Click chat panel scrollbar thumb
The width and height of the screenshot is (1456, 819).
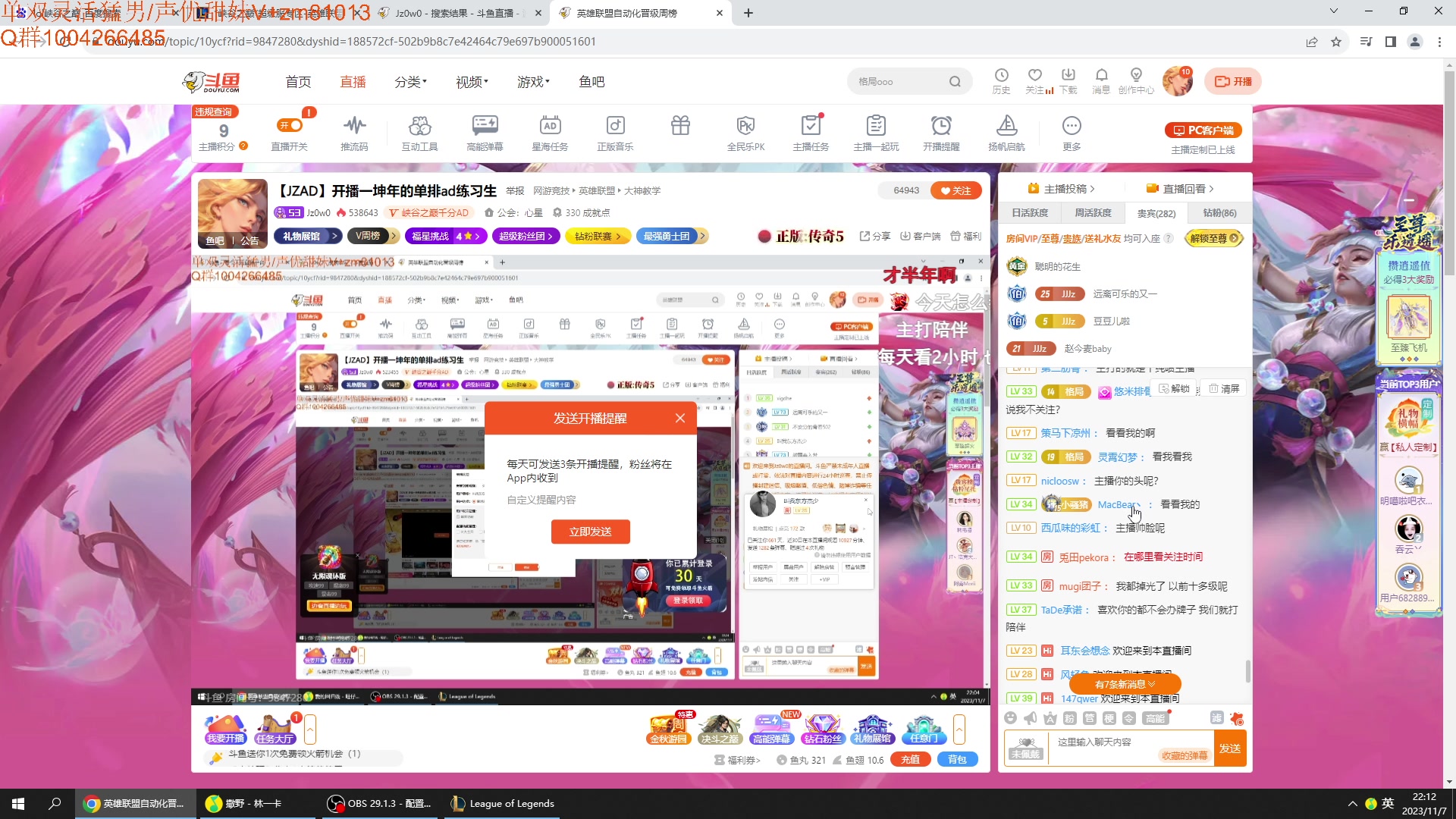click(x=1247, y=670)
